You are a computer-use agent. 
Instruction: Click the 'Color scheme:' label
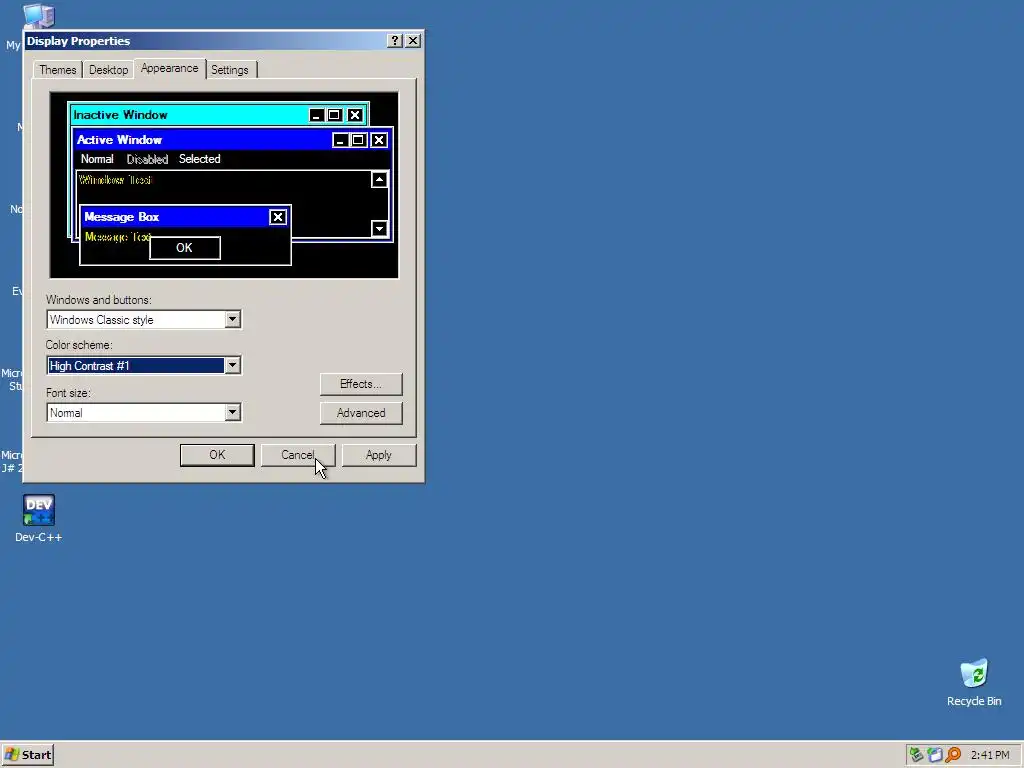click(79, 345)
